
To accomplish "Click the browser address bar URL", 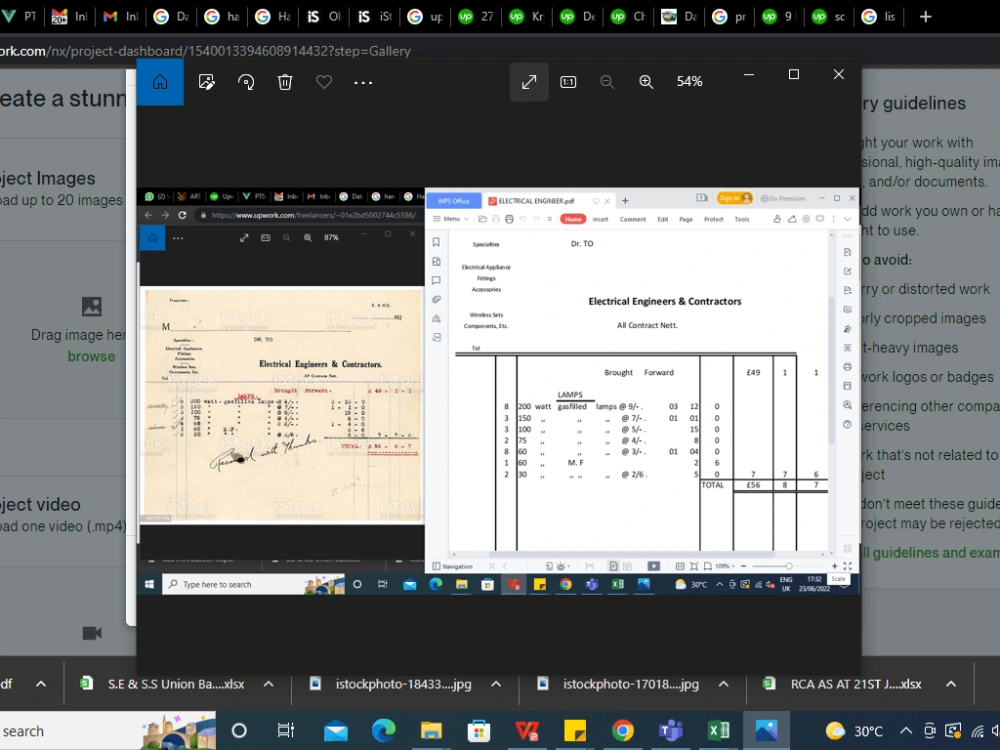I will tap(205, 51).
